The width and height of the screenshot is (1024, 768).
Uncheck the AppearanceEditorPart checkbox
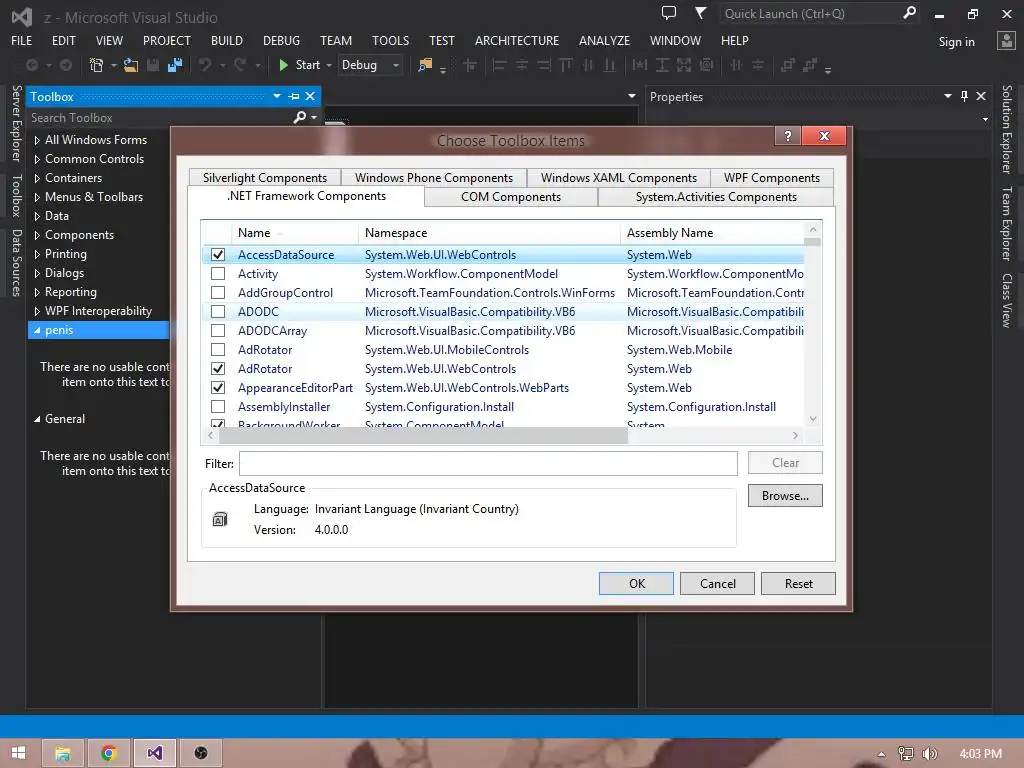tap(218, 387)
